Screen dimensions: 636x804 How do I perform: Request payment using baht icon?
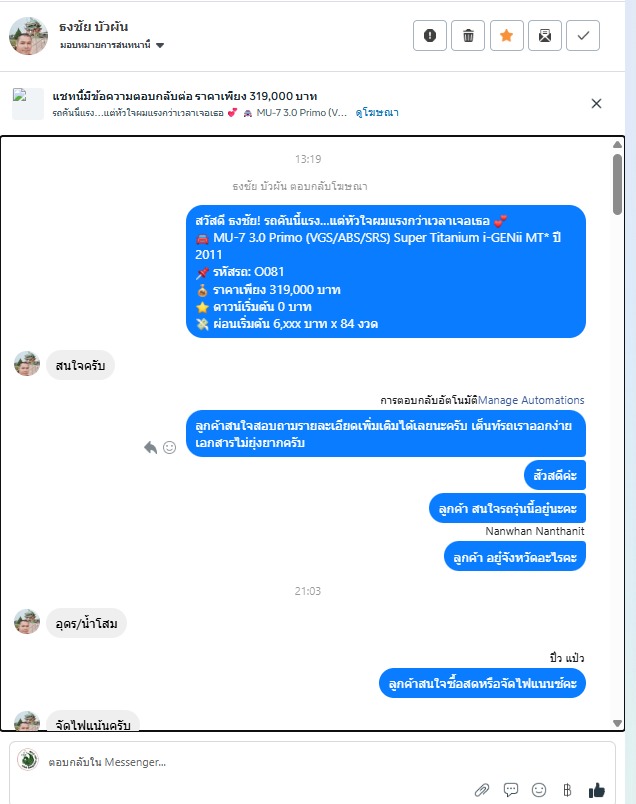[x=567, y=790]
